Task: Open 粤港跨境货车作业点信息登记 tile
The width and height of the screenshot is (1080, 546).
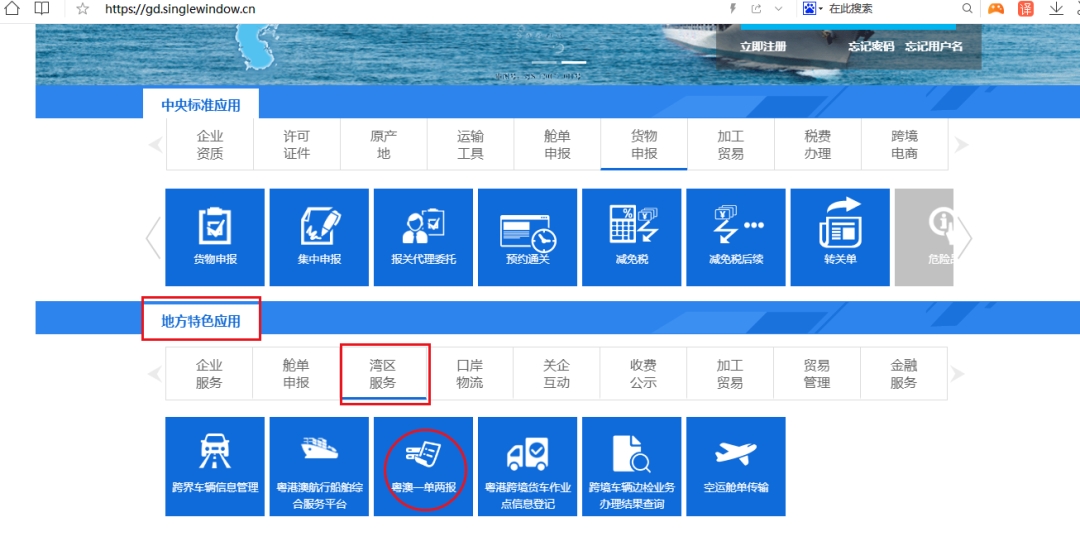Action: (528, 466)
